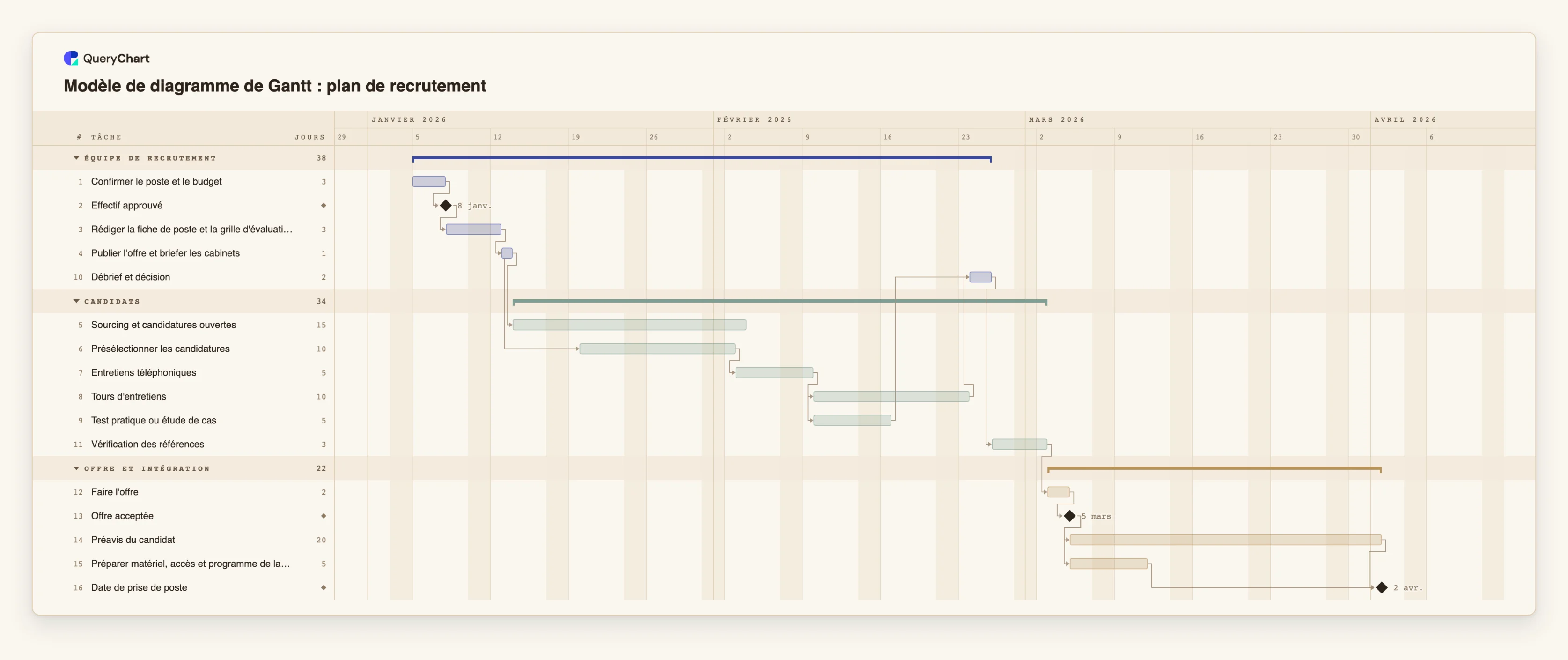1568x660 pixels.
Task: Click the Préavis du candidat task name
Action: [133, 540]
